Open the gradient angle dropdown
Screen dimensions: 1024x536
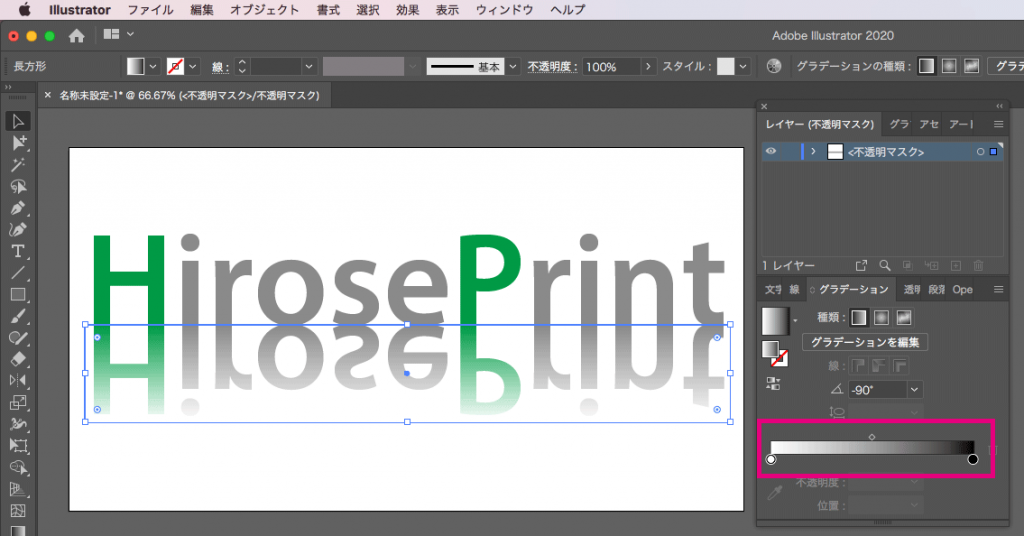pos(914,390)
